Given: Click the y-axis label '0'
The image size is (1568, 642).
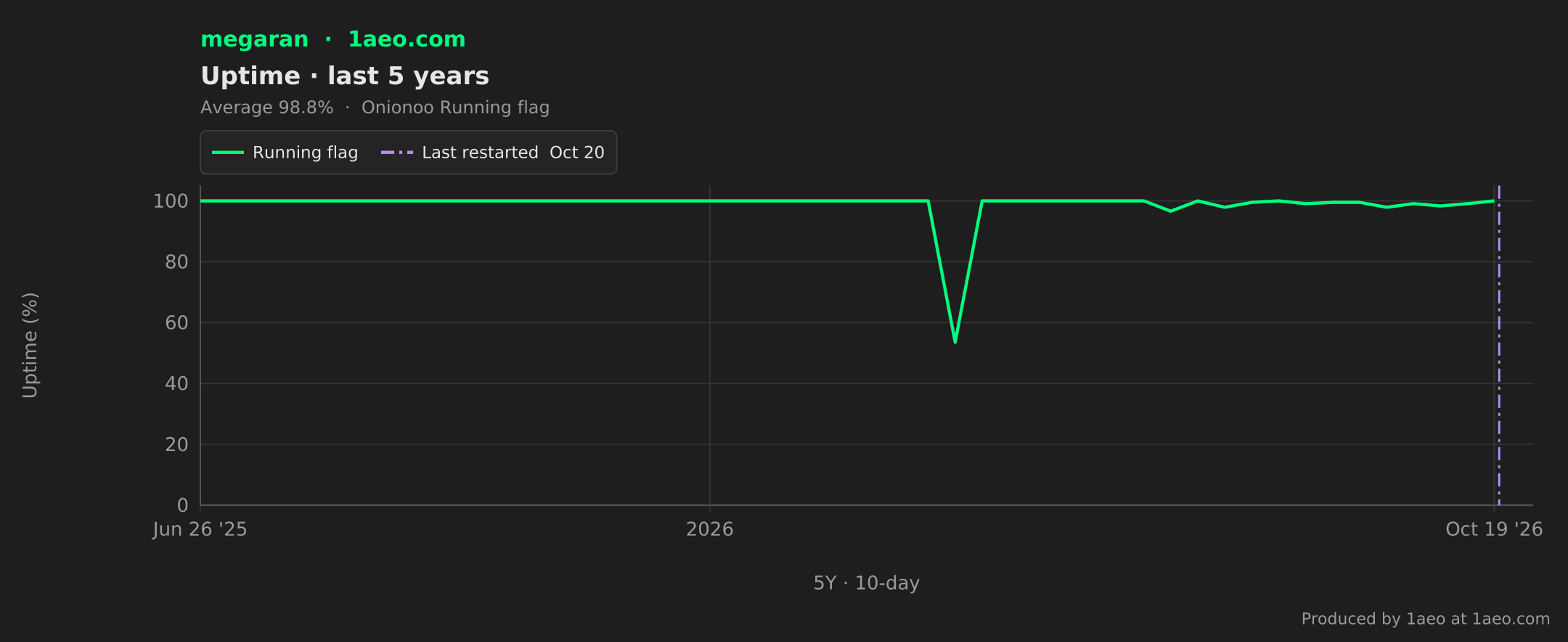Looking at the screenshot, I should click(x=182, y=505).
